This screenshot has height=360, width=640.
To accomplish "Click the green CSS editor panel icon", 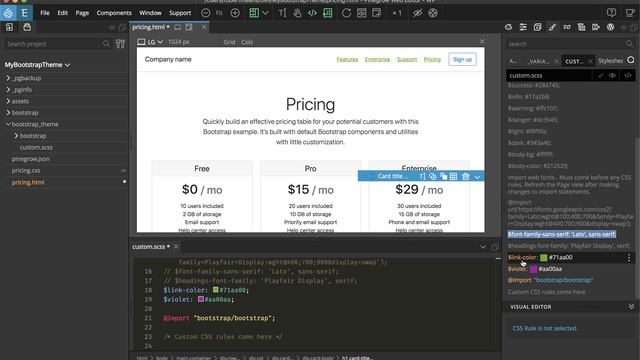I will point(327,13).
